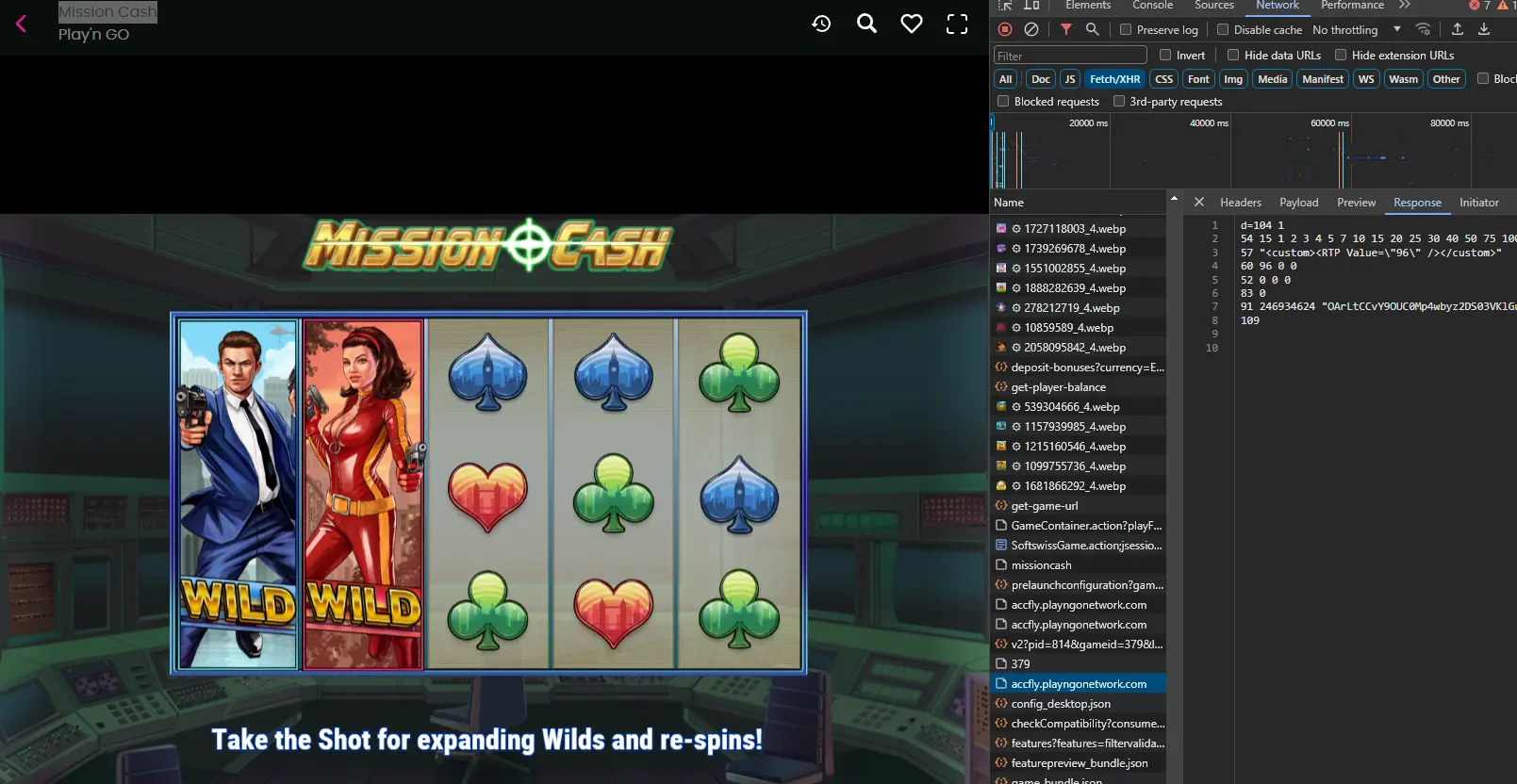Switch to the Console tab
The image size is (1517, 784).
pyautogui.click(x=1152, y=6)
